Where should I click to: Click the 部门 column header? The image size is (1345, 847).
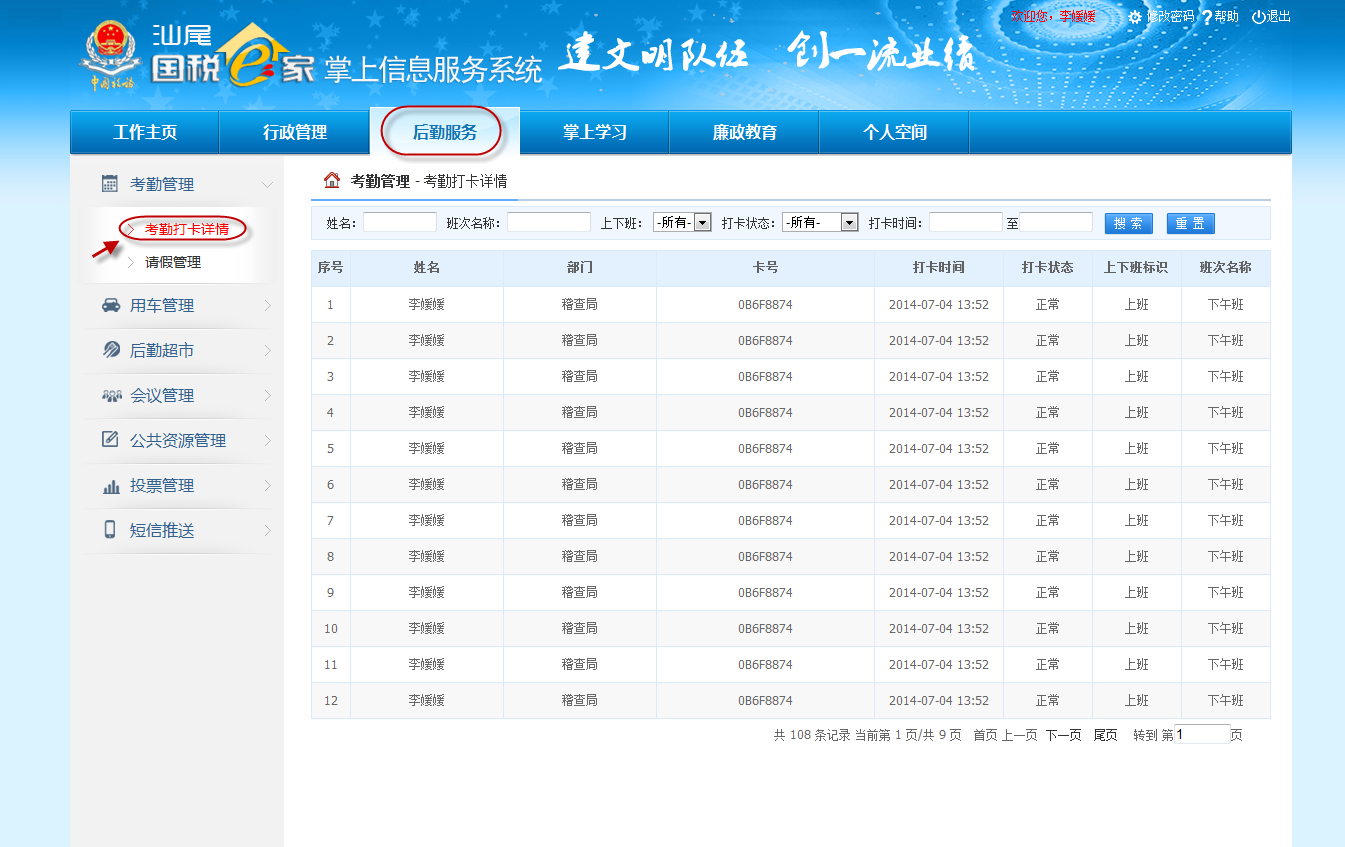580,268
